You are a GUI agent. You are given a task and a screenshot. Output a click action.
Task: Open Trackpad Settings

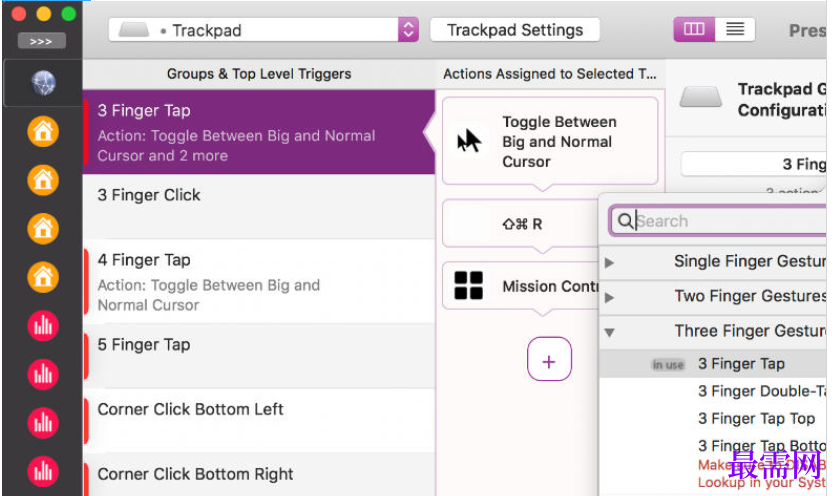[515, 30]
